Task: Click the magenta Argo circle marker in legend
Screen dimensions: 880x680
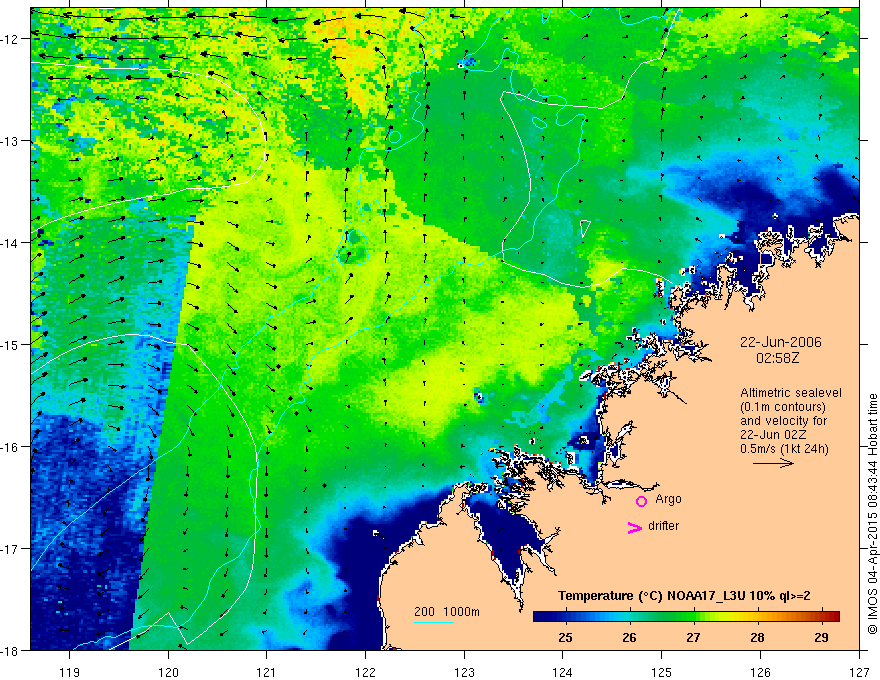Action: [x=641, y=501]
